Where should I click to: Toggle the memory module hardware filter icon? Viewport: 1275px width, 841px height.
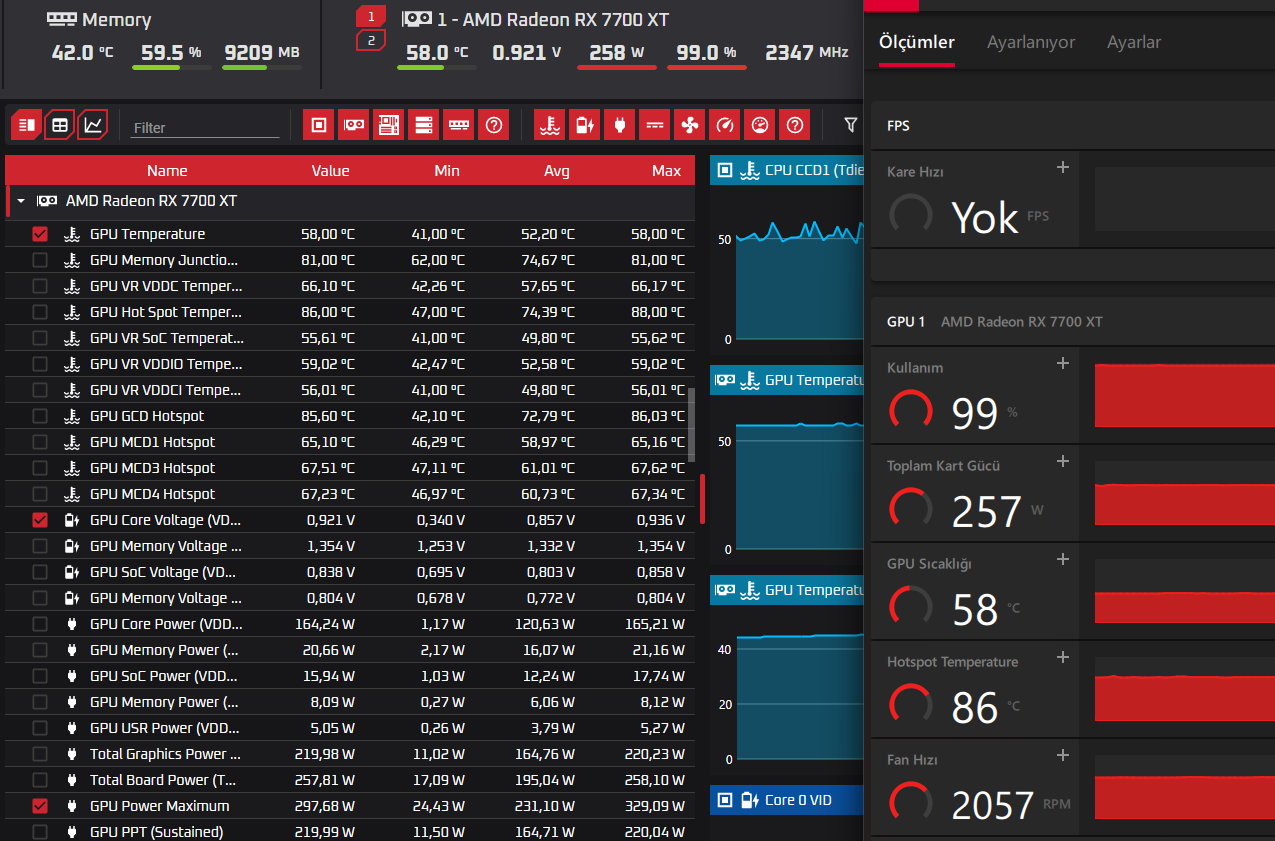point(459,125)
